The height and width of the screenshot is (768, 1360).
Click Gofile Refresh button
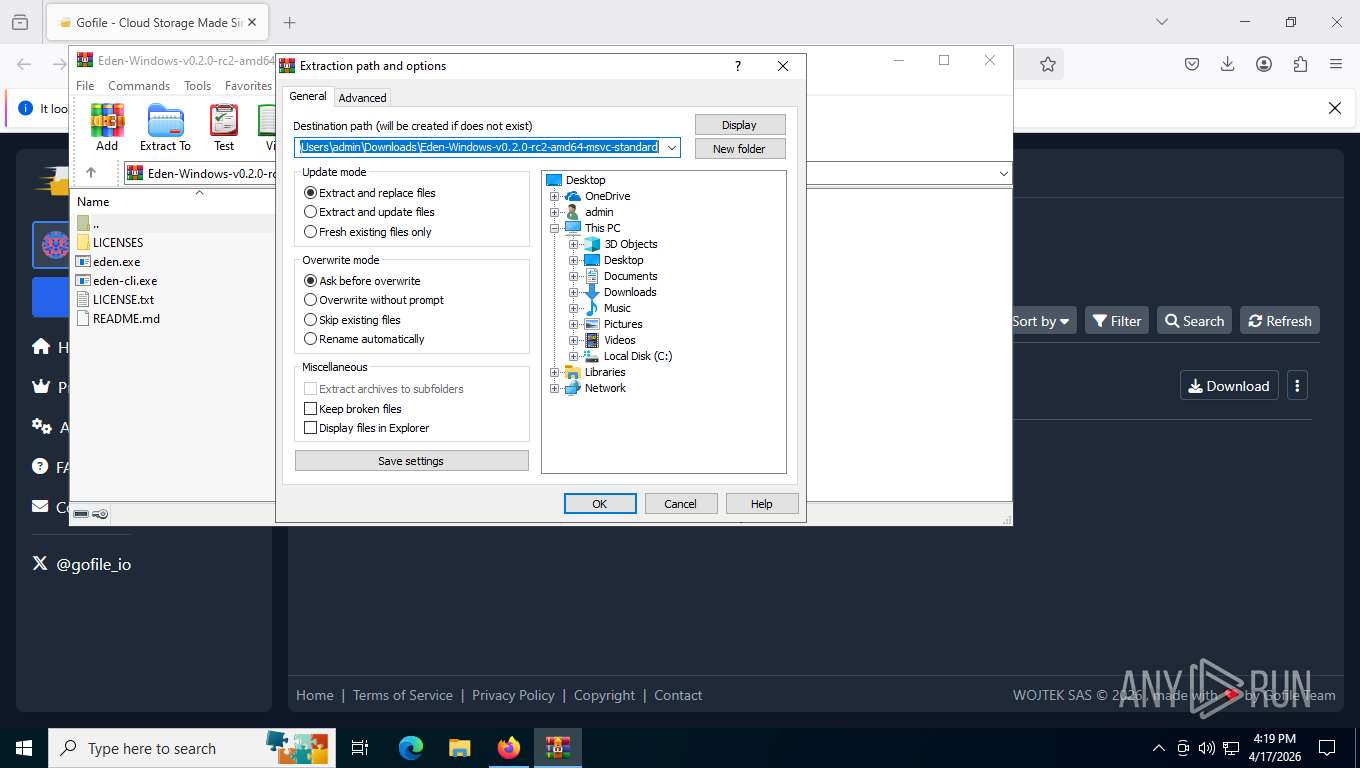coord(1280,321)
